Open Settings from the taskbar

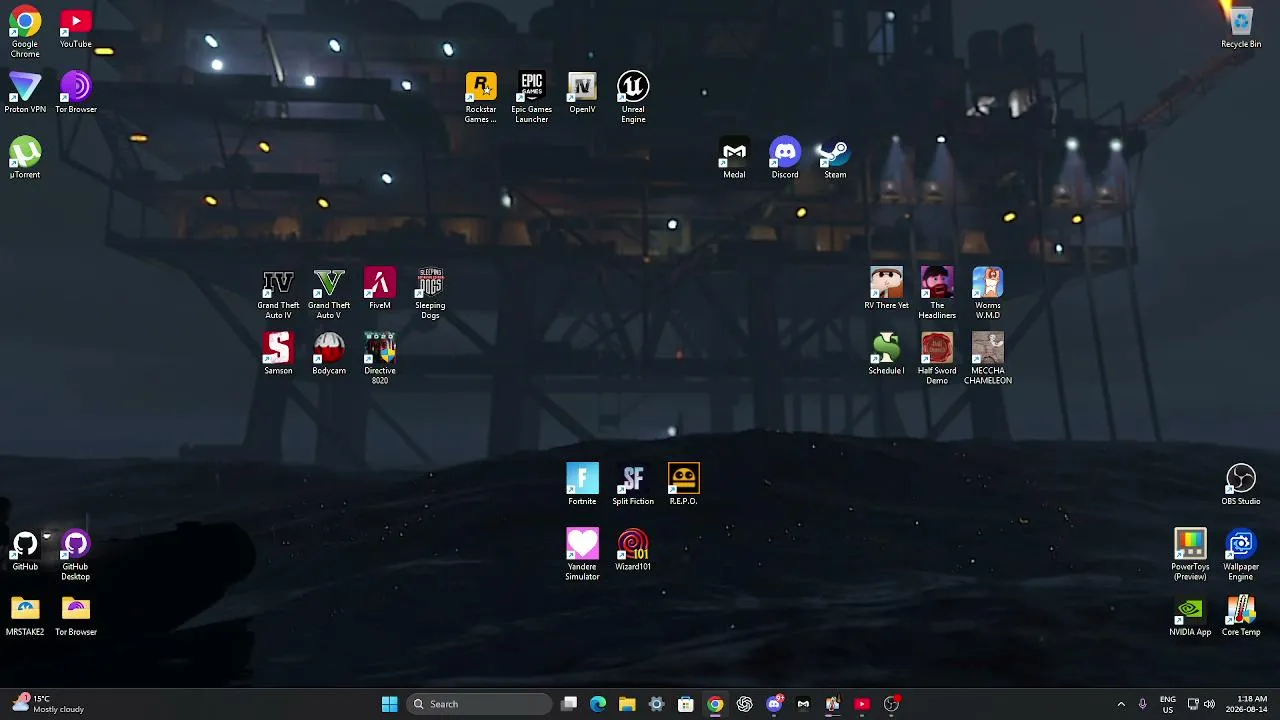point(656,704)
